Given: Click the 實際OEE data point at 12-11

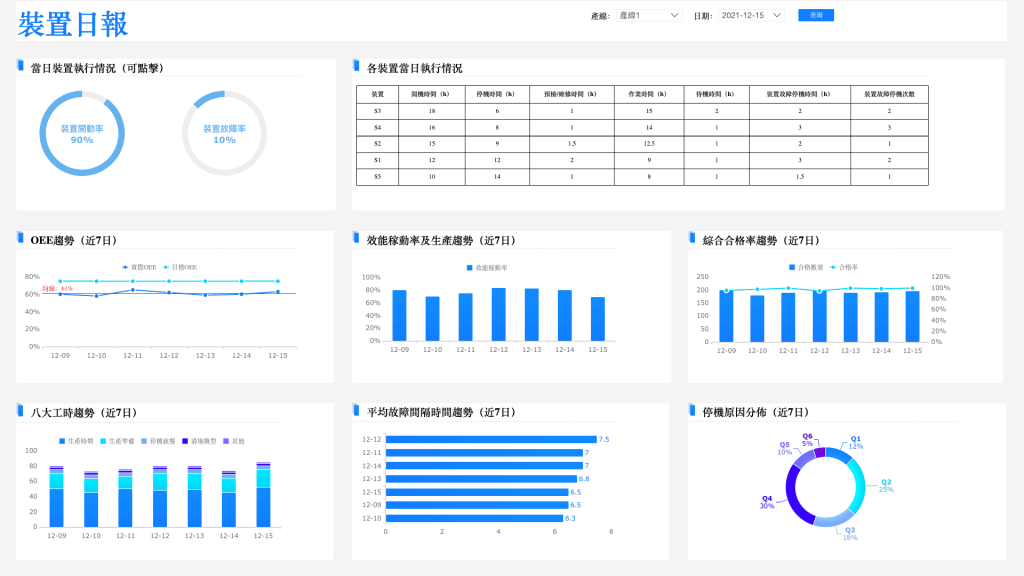Looking at the screenshot, I should [133, 290].
